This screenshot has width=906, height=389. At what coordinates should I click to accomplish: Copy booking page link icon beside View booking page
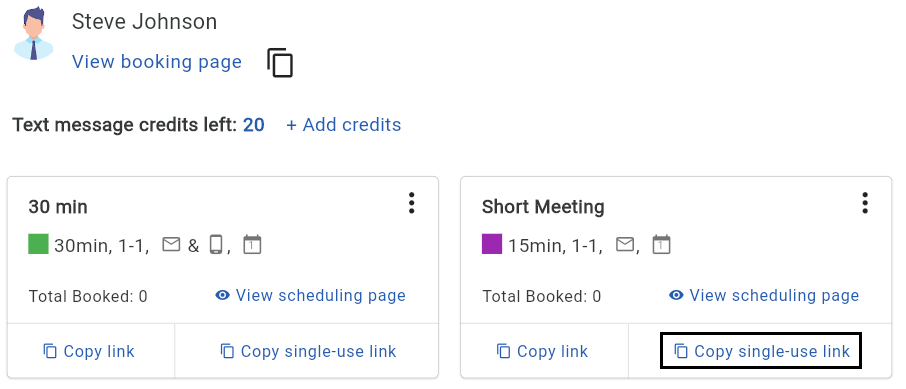(280, 63)
